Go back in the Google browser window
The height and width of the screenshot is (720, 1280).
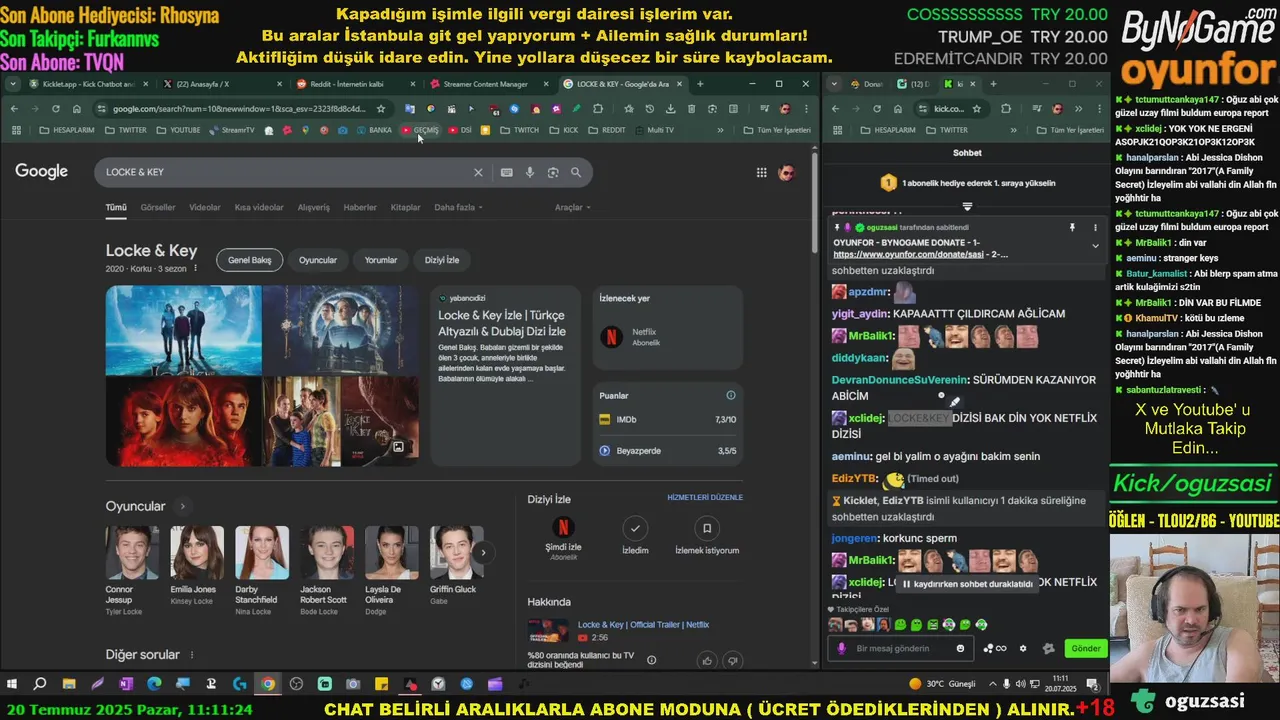click(14, 109)
